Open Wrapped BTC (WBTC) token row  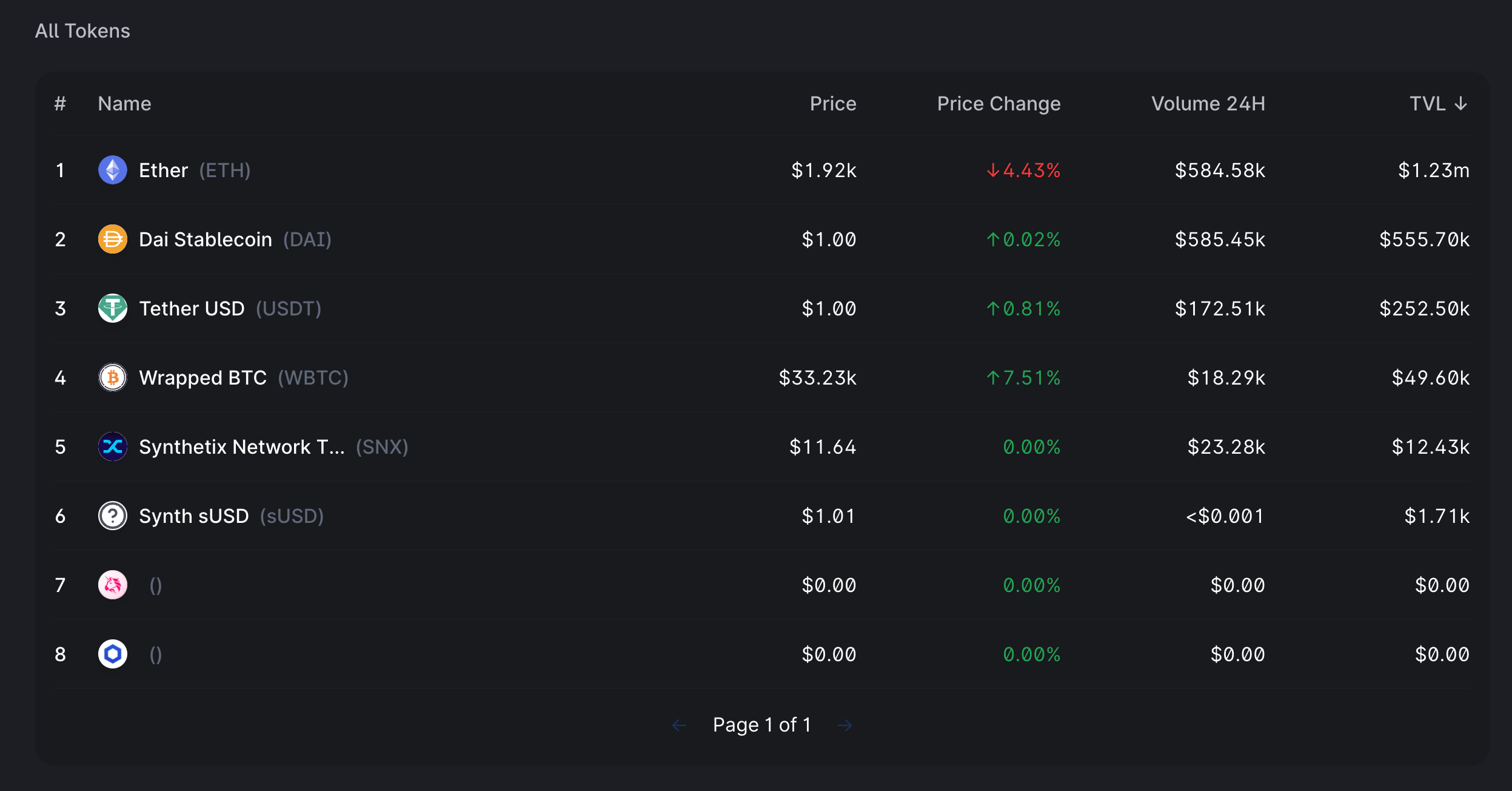tap(243, 378)
